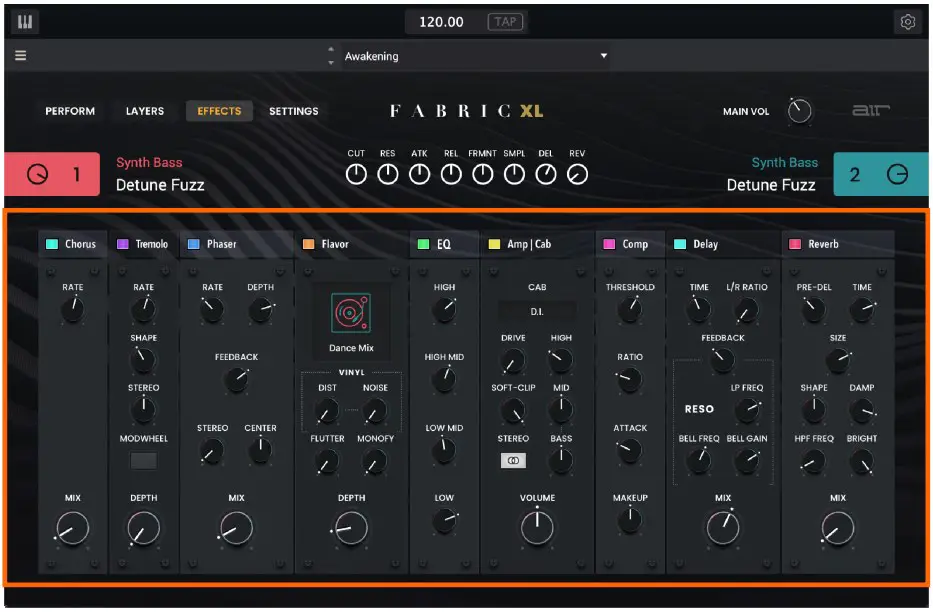Click the AIR logo icon

click(x=870, y=111)
